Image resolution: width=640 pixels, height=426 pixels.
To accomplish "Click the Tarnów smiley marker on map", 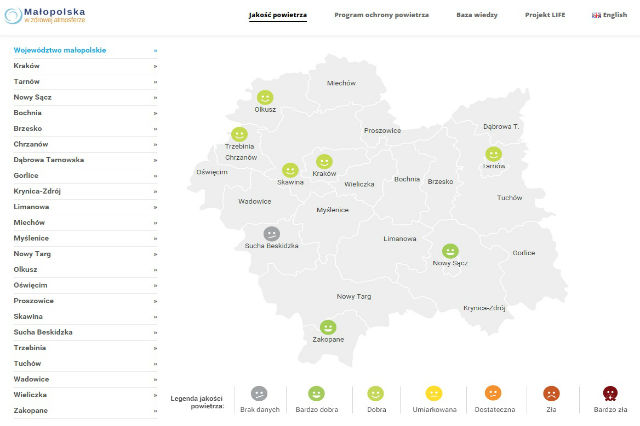I will [493, 154].
